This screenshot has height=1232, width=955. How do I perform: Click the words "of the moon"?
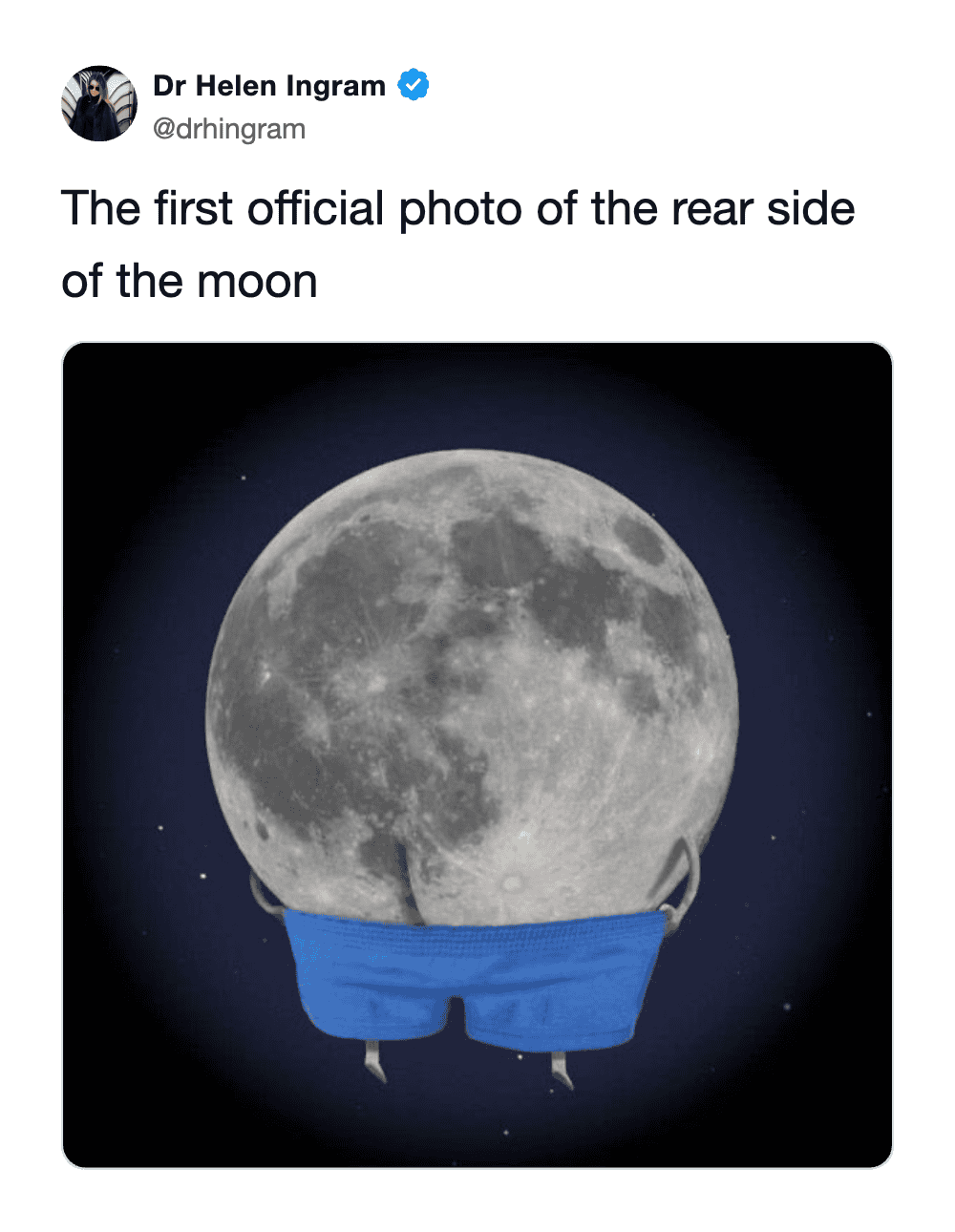coord(189,282)
